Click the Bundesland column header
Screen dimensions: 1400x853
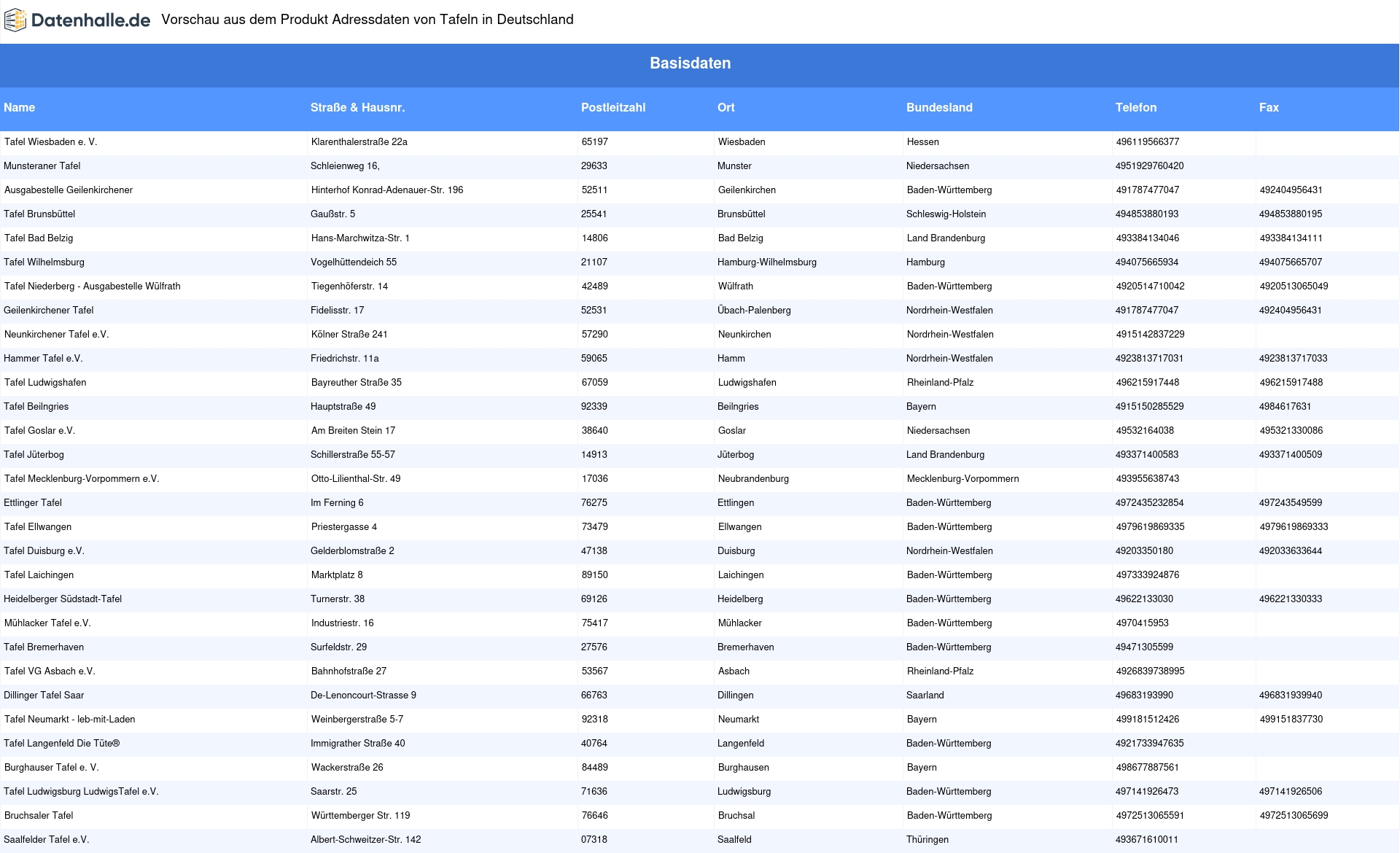[x=939, y=108]
